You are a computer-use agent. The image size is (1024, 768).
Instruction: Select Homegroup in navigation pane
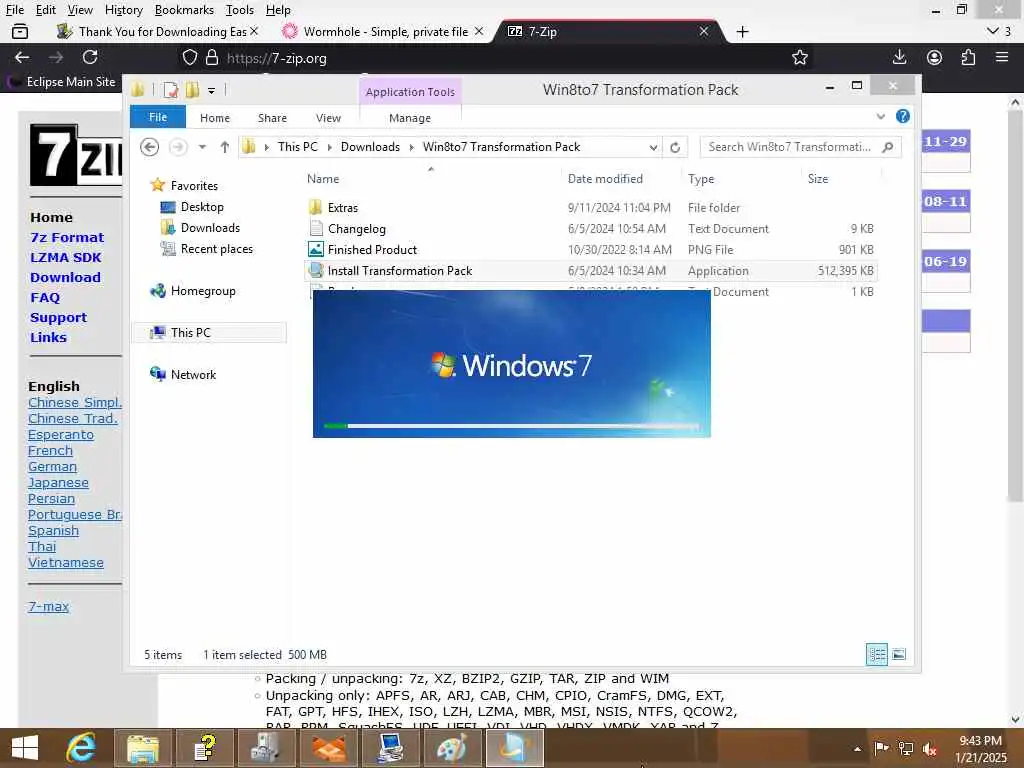coord(203,291)
